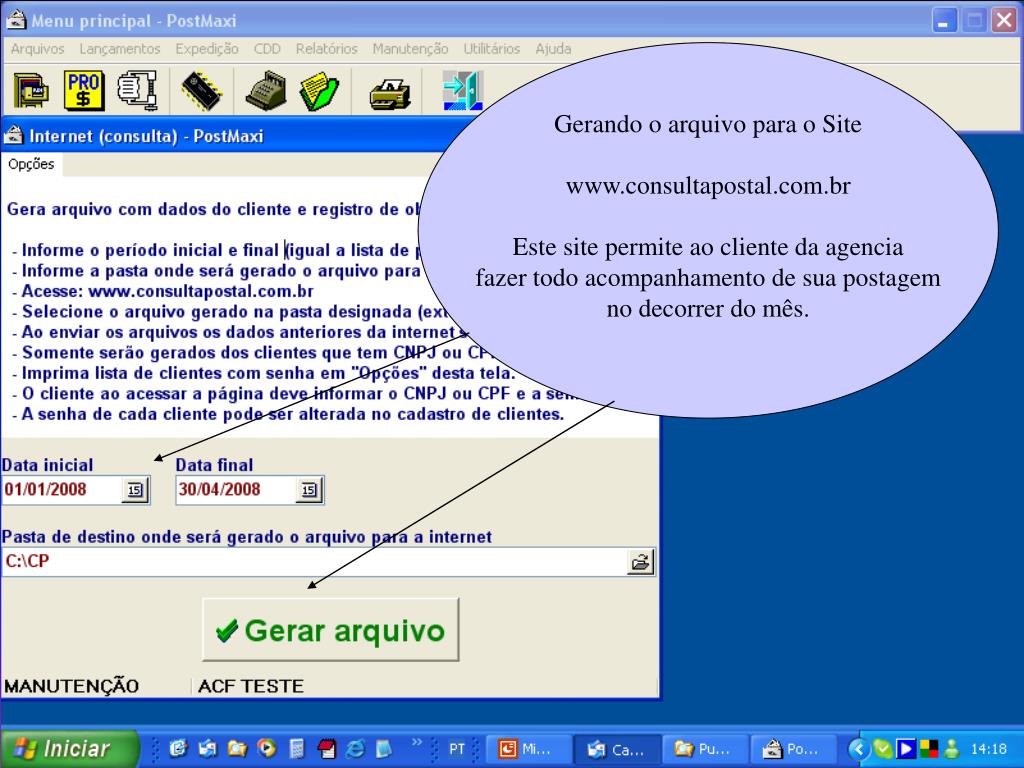
Task: Click the system clock showing 14:18
Action: (988, 749)
